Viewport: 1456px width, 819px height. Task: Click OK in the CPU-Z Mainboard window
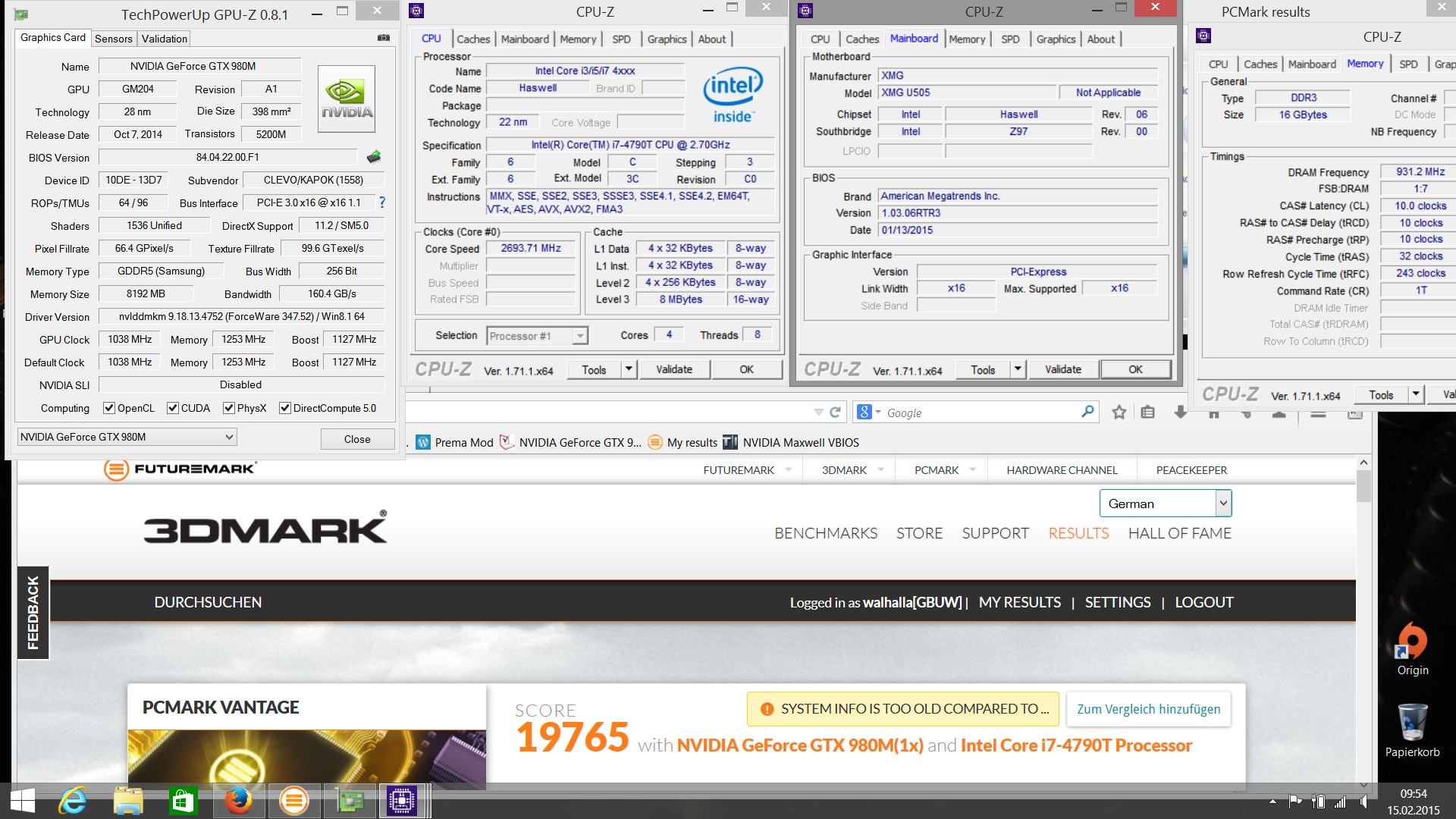click(x=1135, y=369)
